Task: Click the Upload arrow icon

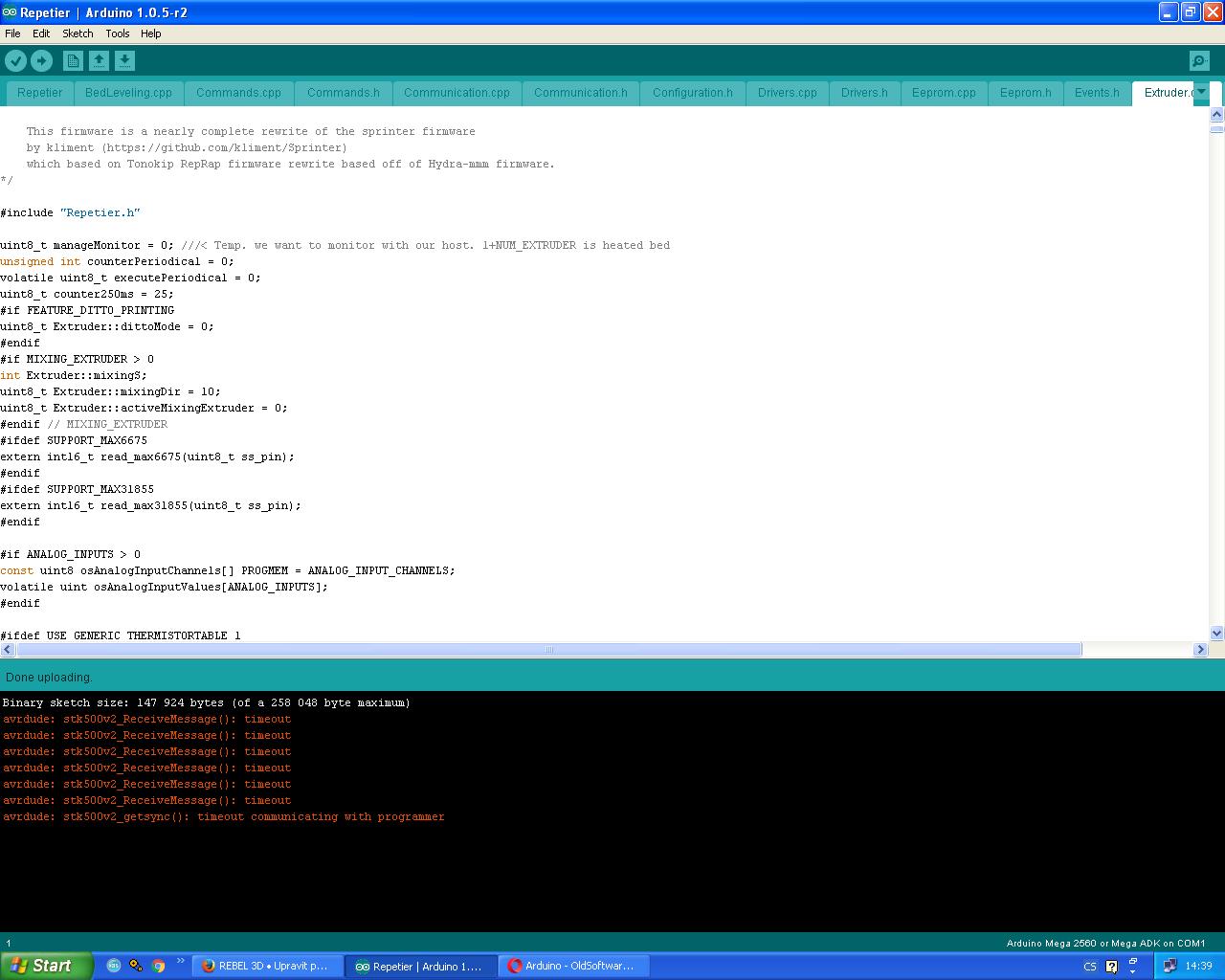Action: [x=41, y=61]
